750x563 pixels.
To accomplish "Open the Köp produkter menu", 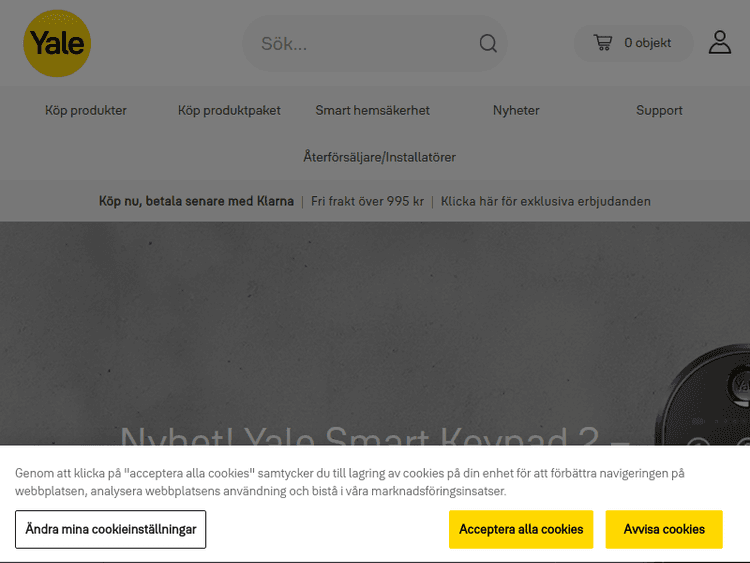I will (x=86, y=111).
